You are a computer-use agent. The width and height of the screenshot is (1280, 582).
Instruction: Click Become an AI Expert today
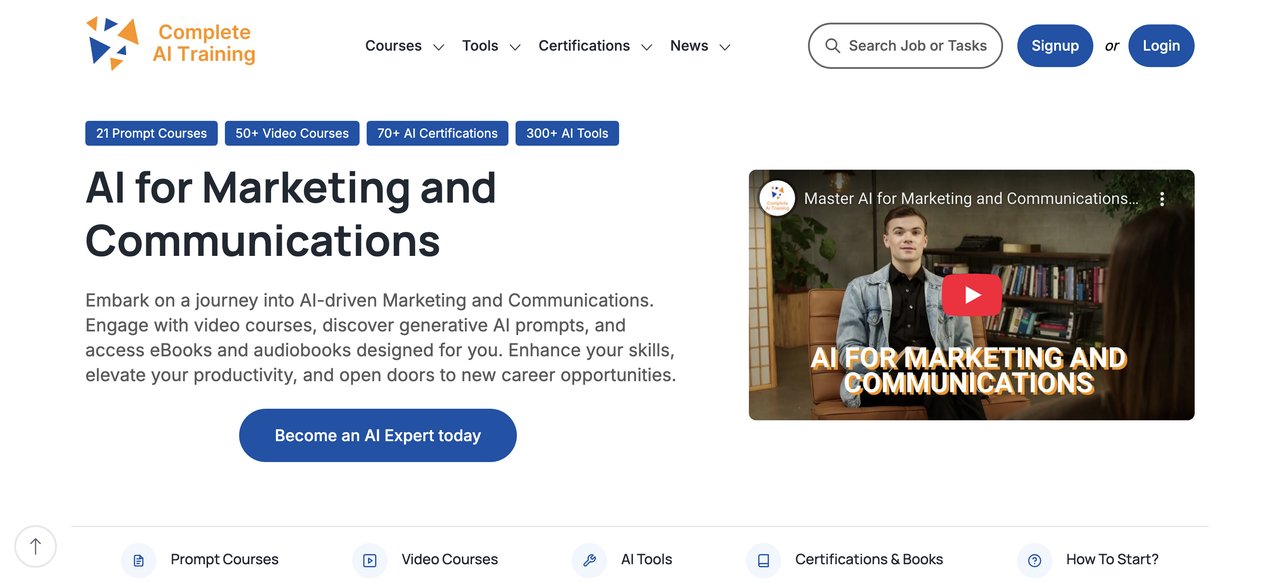[378, 435]
